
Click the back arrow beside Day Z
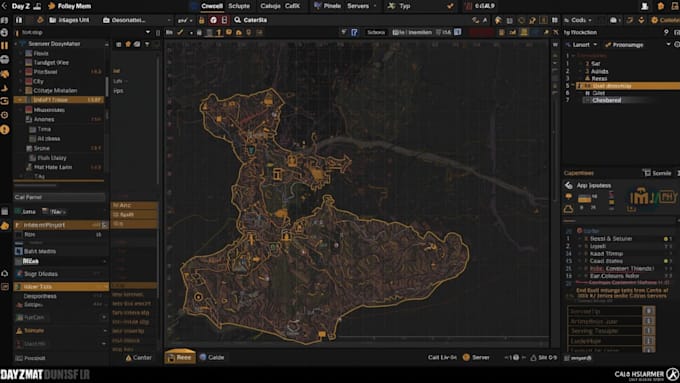tap(4, 6)
